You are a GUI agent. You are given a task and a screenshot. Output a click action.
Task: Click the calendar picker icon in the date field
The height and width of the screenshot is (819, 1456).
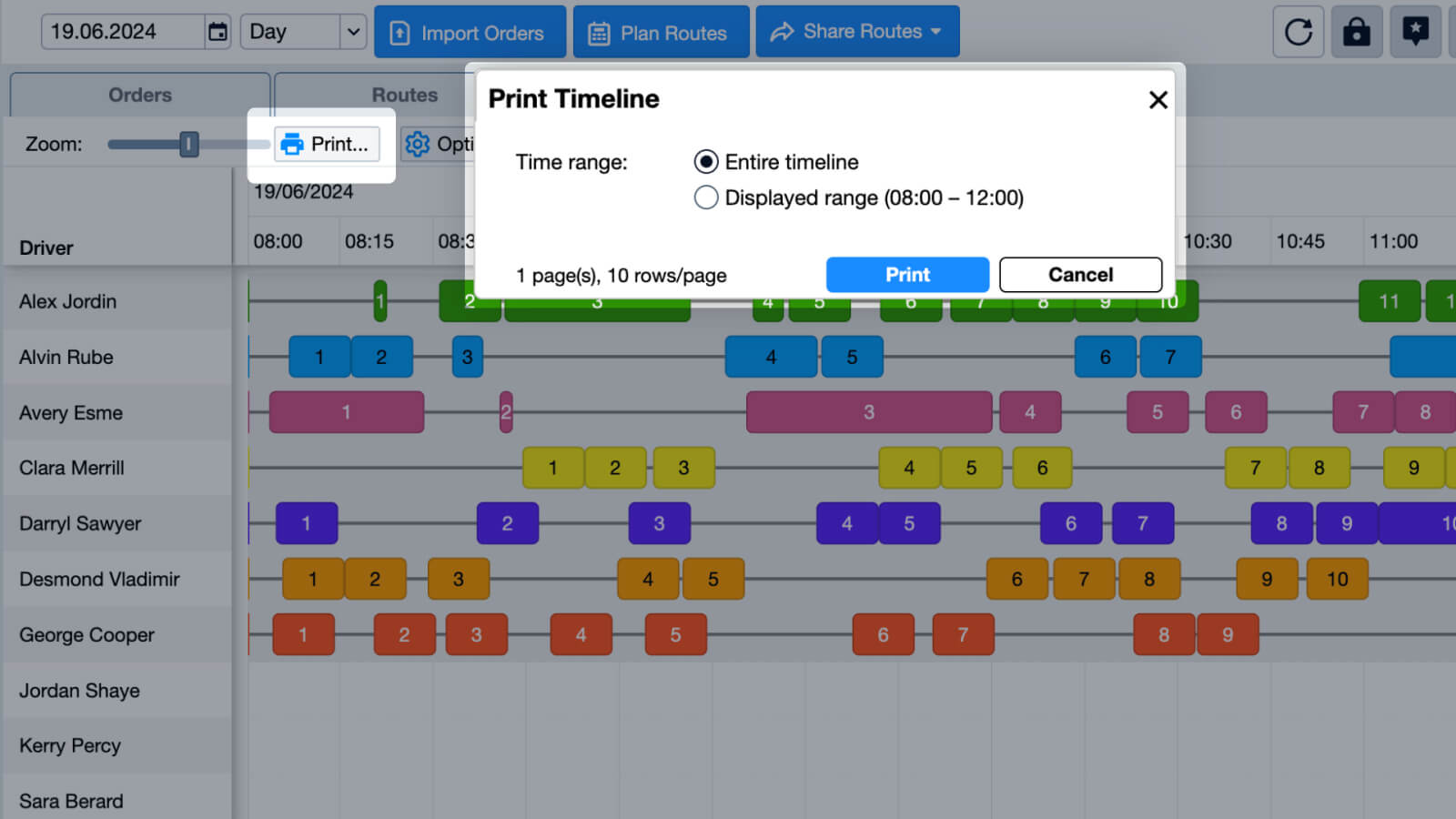(217, 31)
